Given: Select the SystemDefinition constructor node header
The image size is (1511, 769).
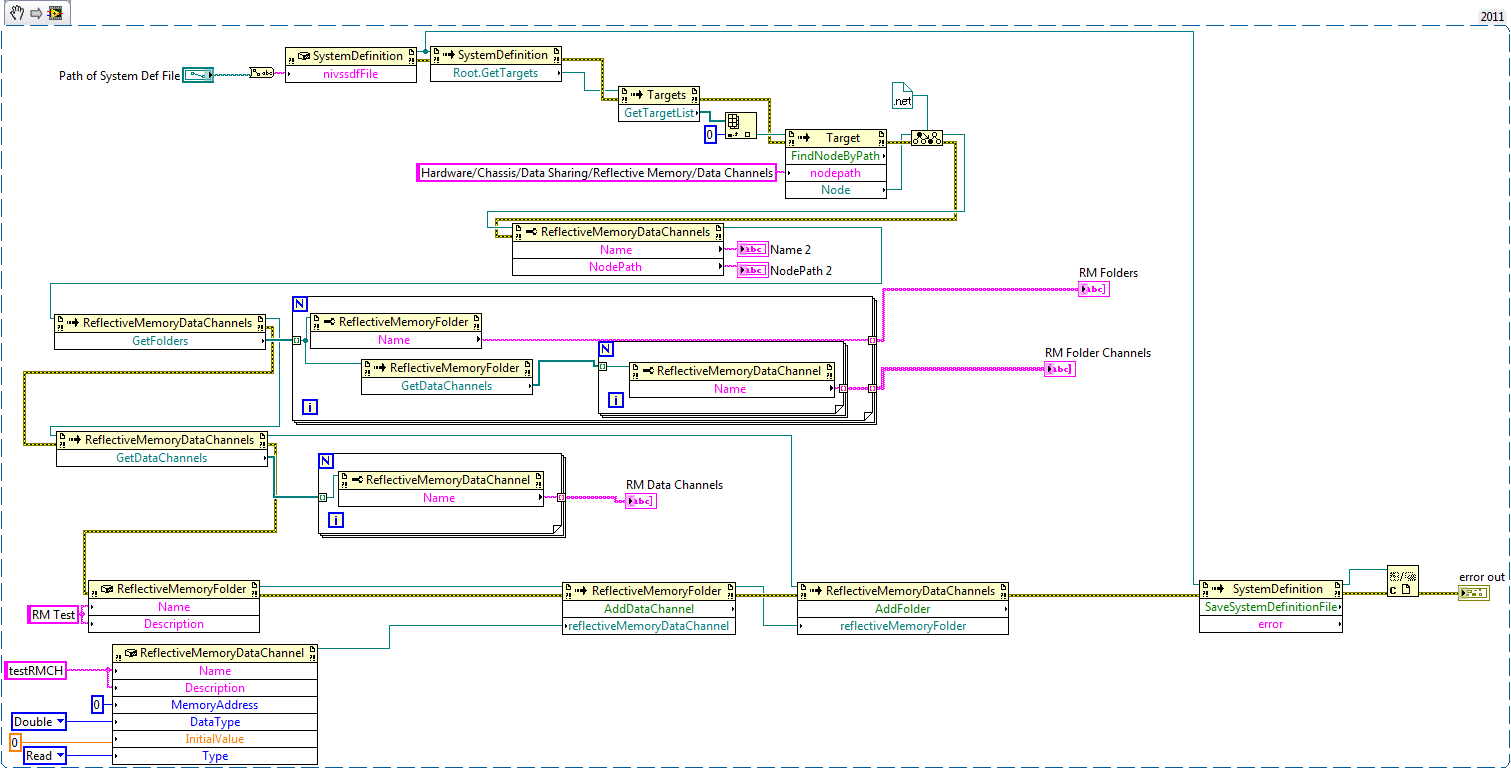Looking at the screenshot, I should [x=351, y=56].
